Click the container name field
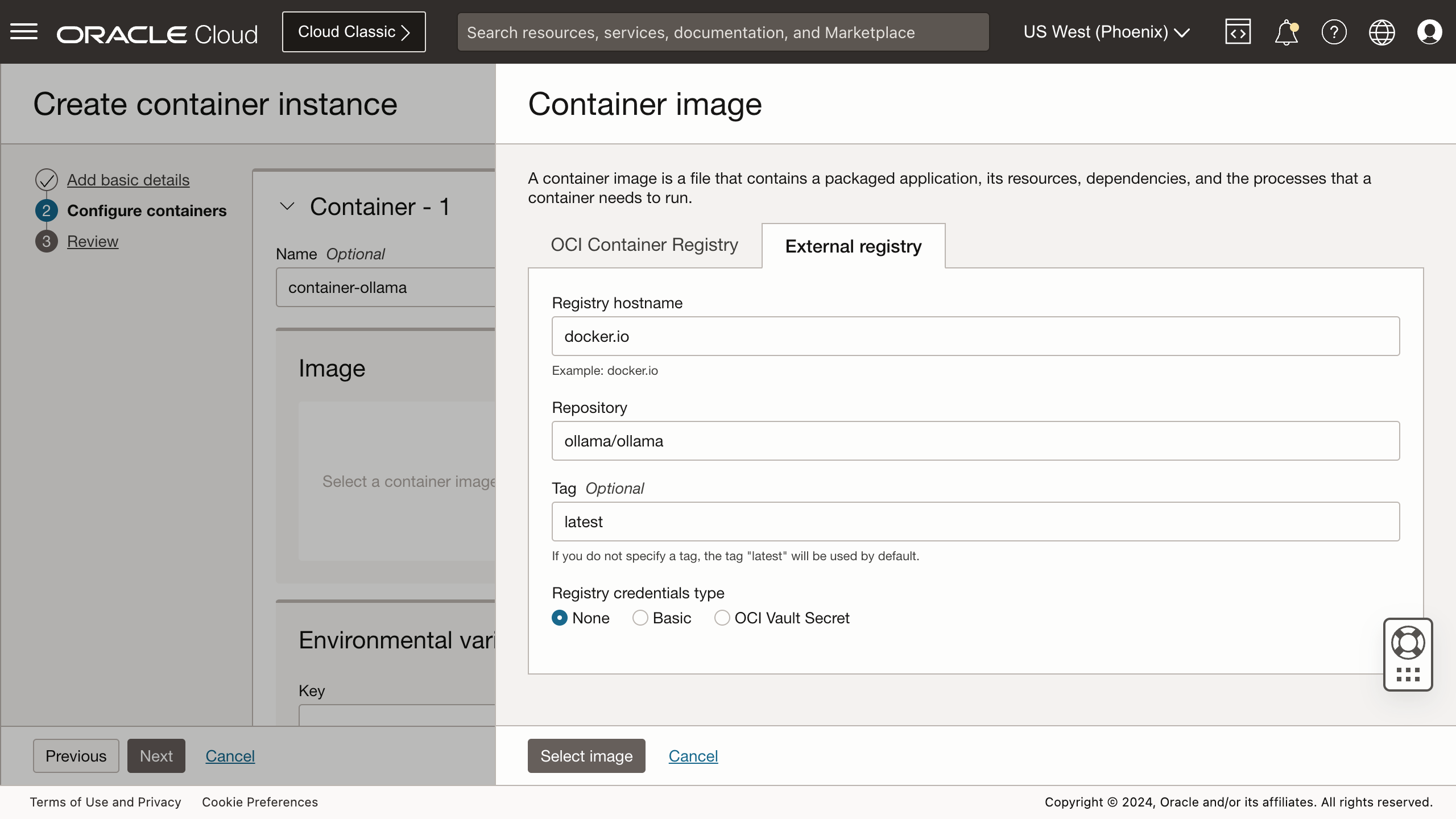The width and height of the screenshot is (1456, 819). pos(386,287)
